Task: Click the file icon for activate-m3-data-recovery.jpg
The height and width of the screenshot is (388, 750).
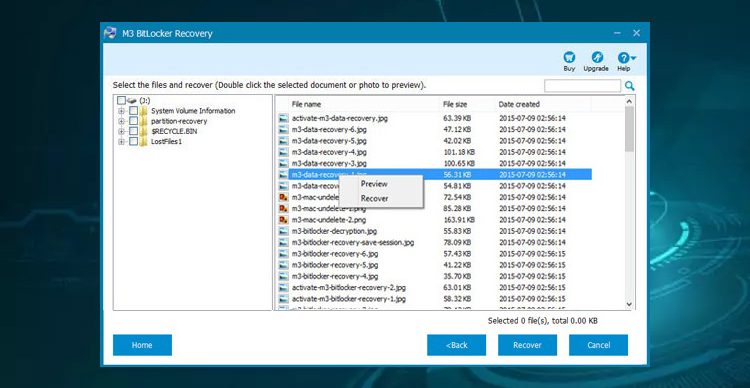Action: tap(284, 118)
